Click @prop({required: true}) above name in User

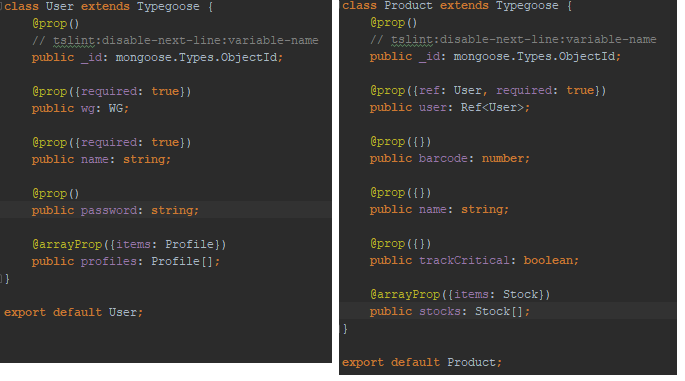(111, 142)
